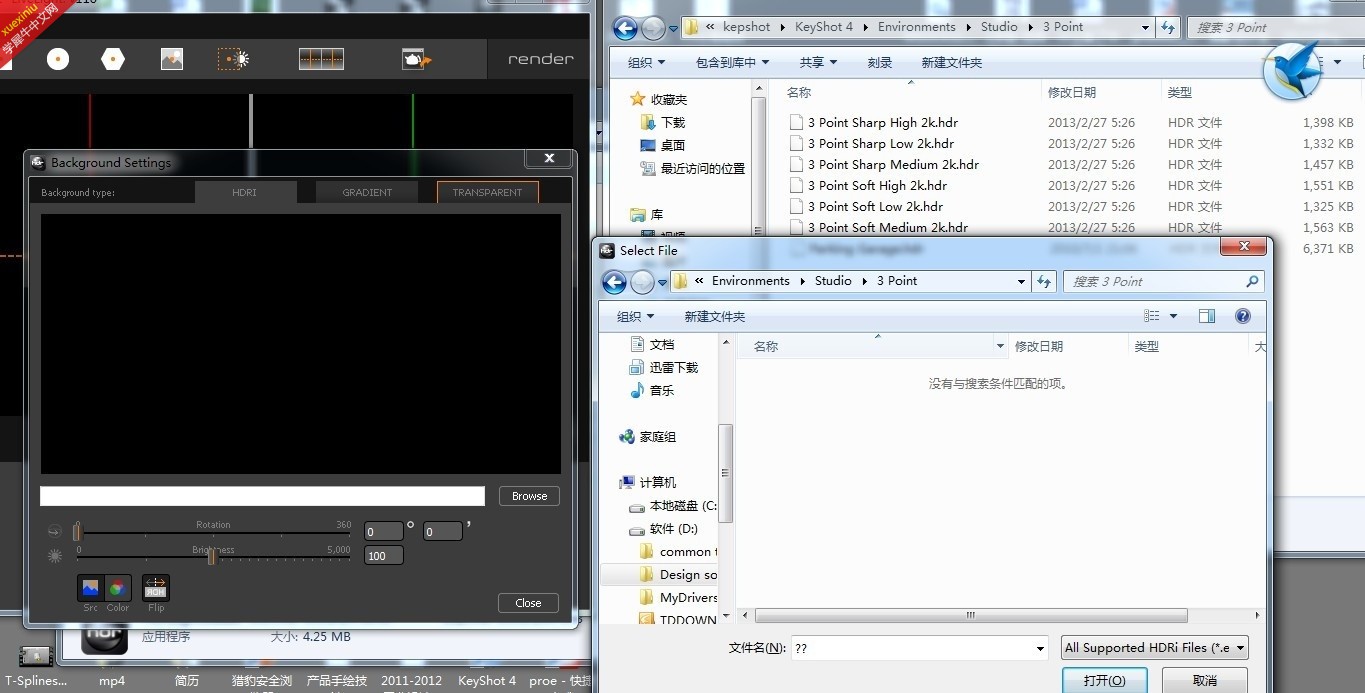Toggle preview pane icon in Select File dialog
Screen dimensions: 1365x693
(1207, 316)
